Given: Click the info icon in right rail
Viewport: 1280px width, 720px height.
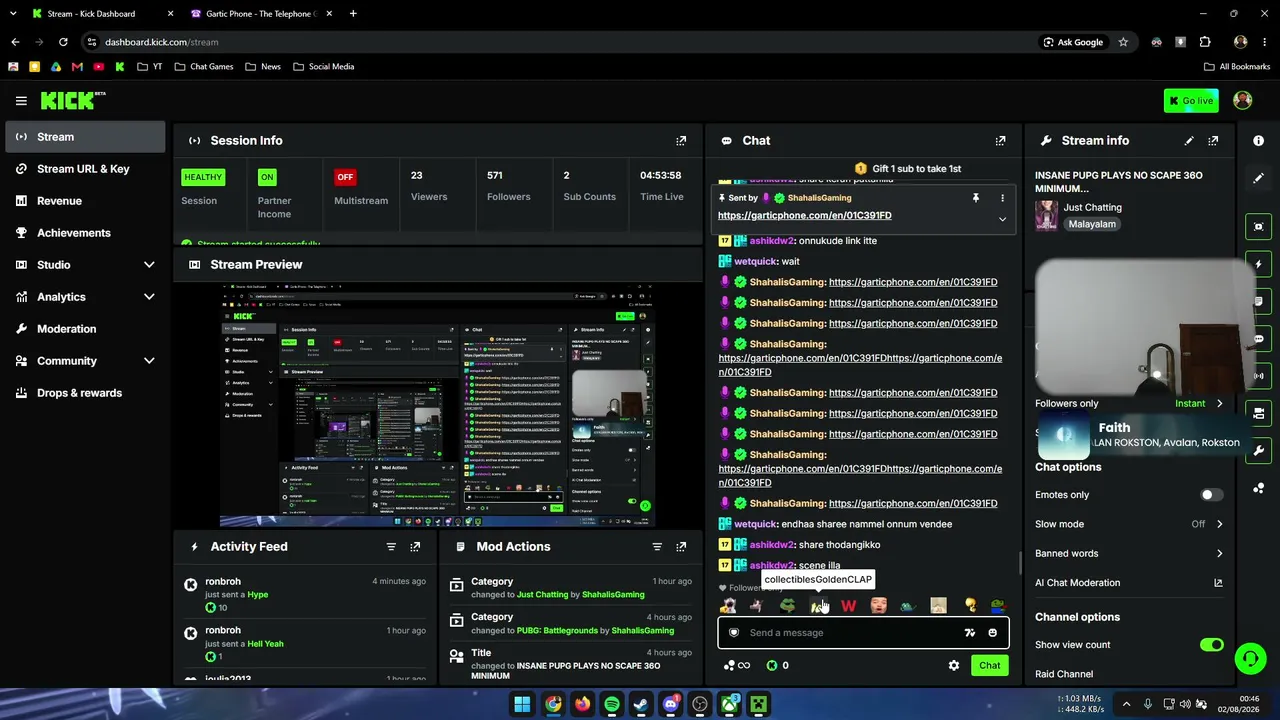Looking at the screenshot, I should pos(1258,141).
